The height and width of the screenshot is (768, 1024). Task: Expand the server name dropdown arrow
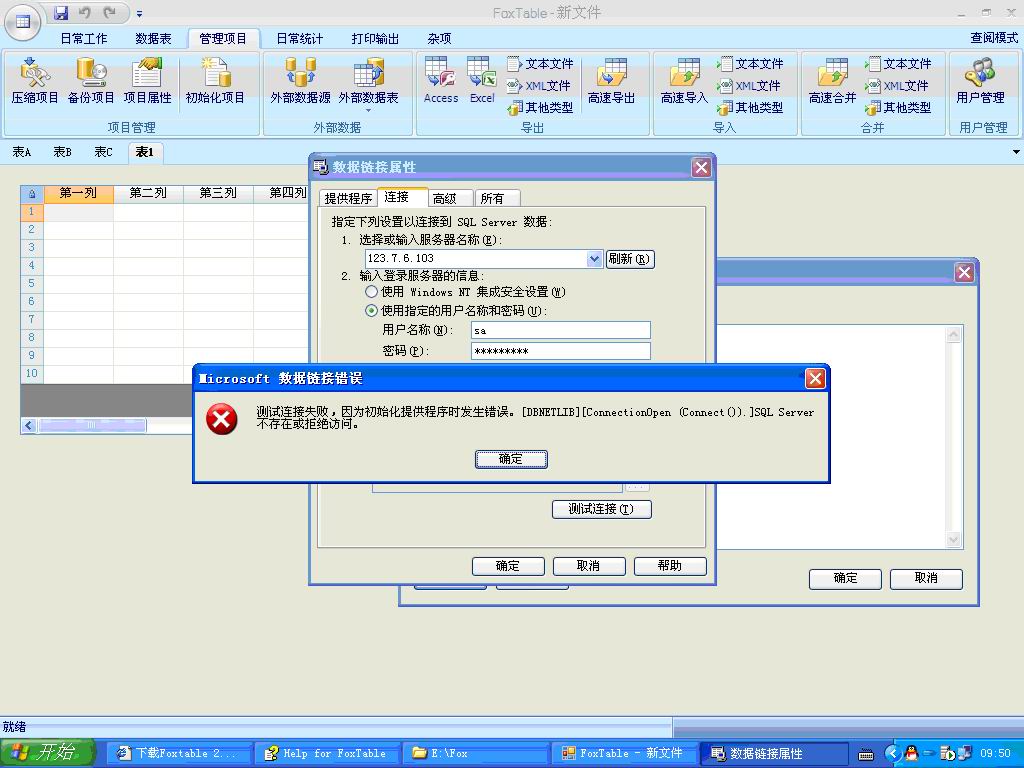[594, 259]
